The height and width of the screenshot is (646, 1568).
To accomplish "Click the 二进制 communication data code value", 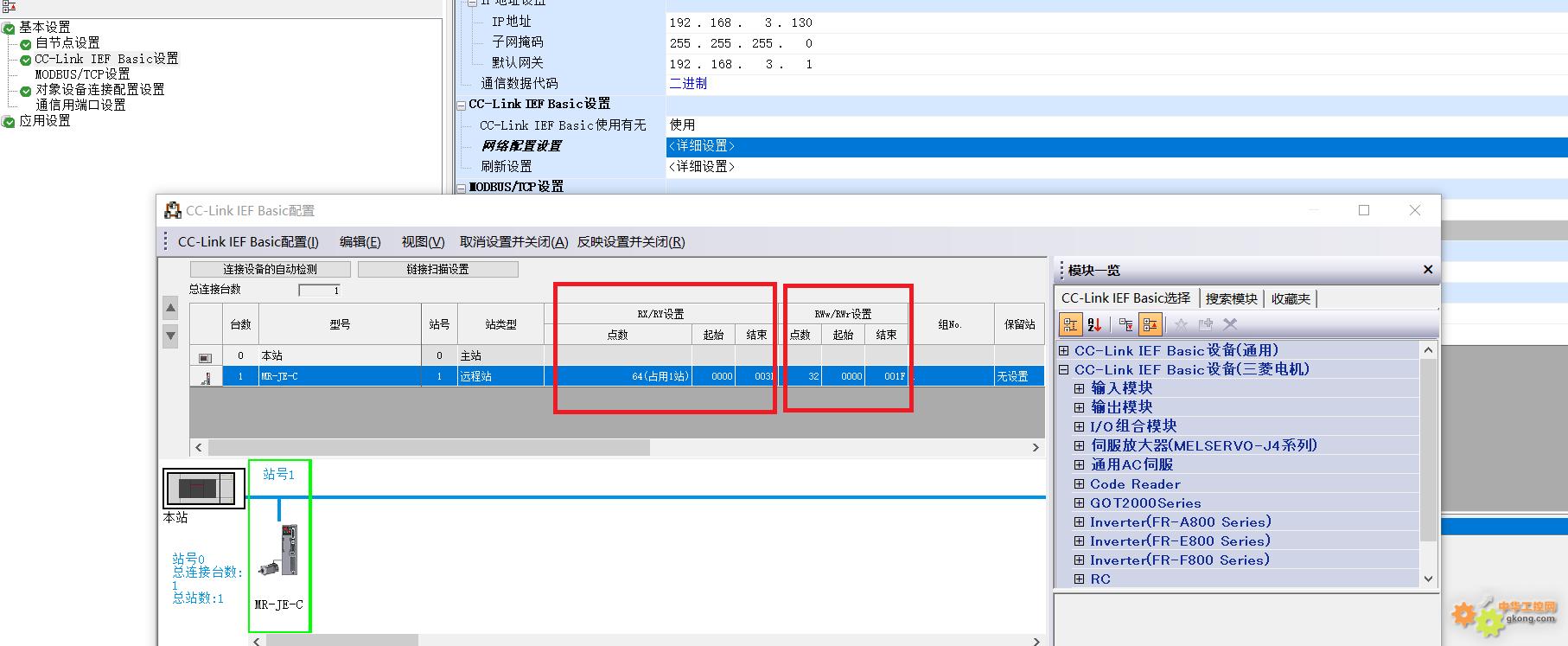I will 688,84.
